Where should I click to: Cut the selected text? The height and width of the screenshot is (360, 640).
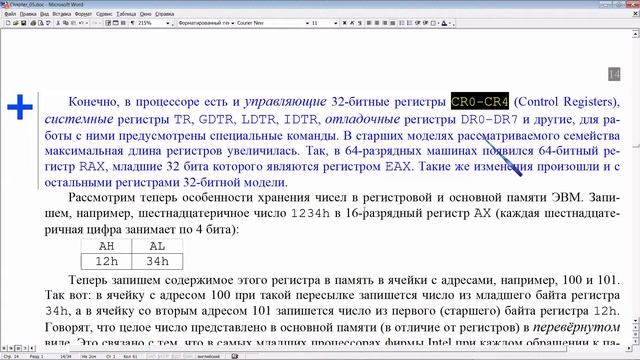click(58, 23)
